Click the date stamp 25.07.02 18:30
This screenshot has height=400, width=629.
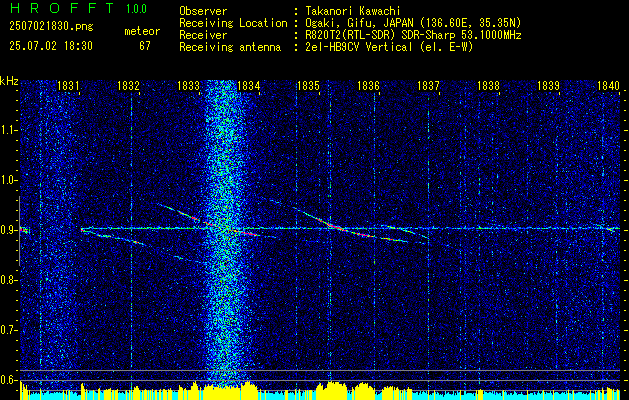coord(51,46)
